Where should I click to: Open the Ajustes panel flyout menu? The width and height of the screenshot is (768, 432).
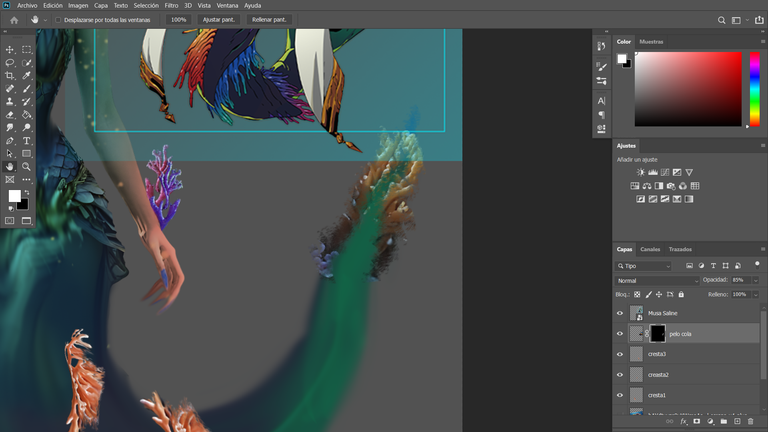coord(763,145)
